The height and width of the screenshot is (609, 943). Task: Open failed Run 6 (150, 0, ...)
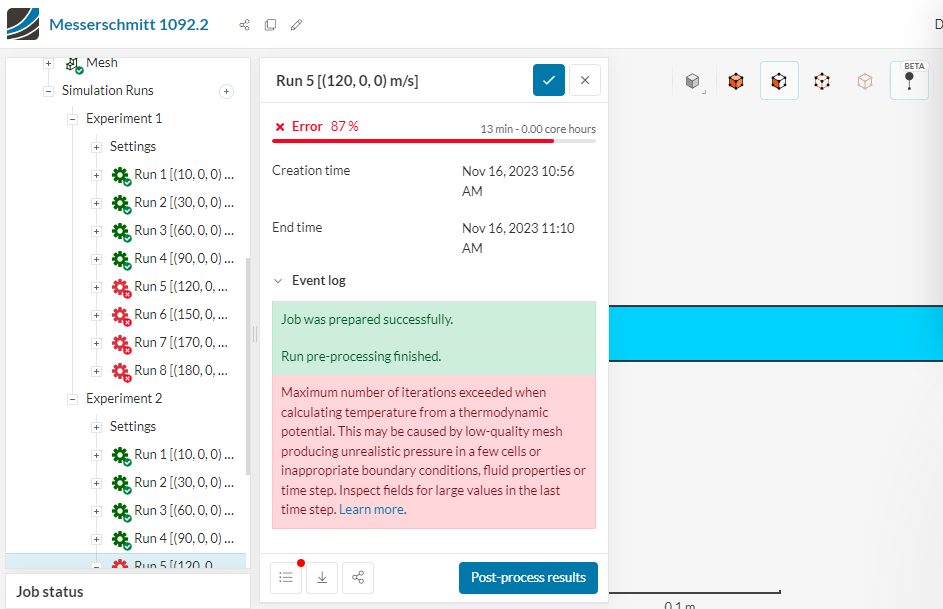[x=181, y=314]
